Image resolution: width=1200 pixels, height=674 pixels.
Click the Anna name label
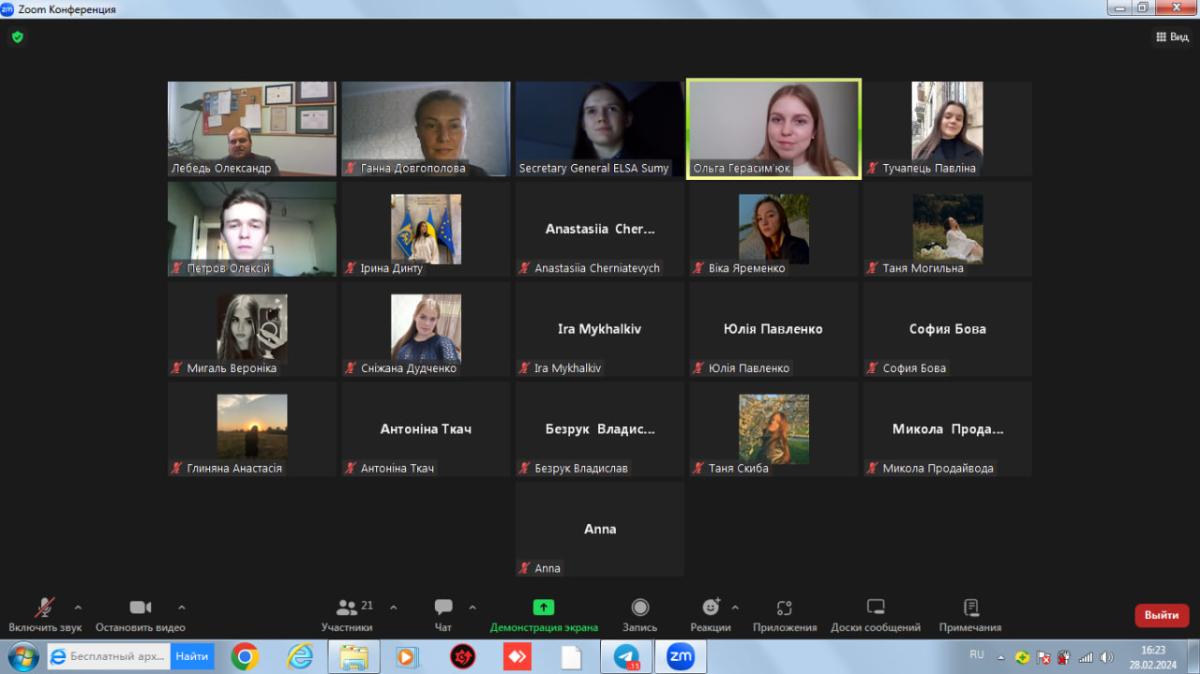(547, 568)
